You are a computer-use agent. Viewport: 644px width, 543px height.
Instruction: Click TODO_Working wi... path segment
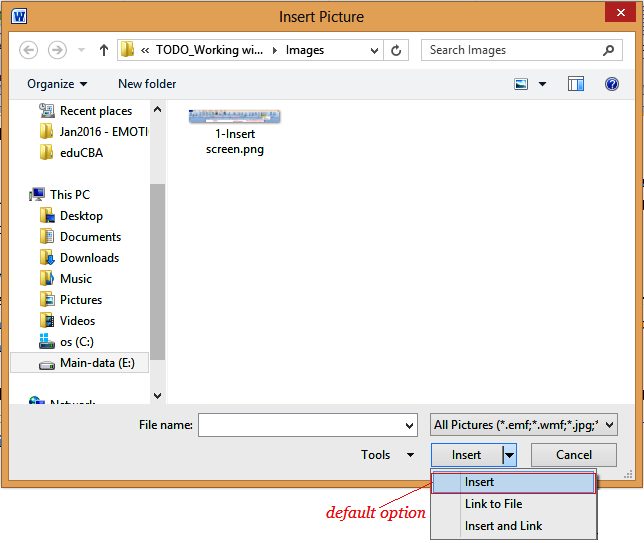click(209, 50)
